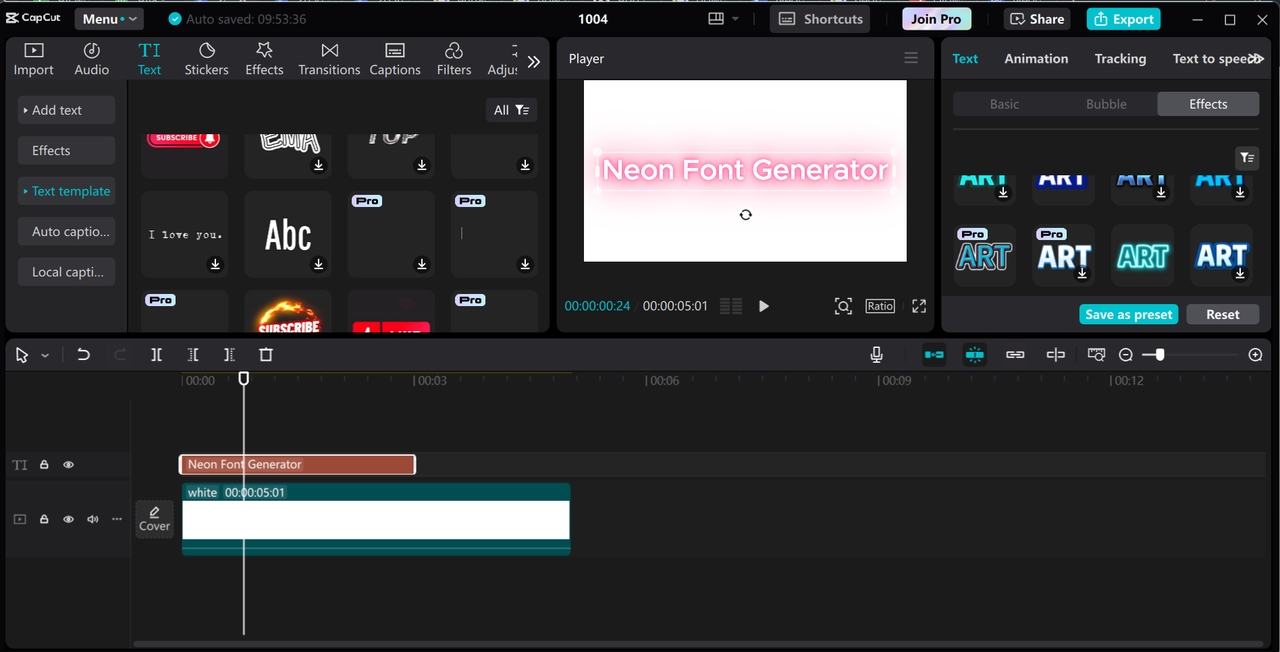Screen dimensions: 1280x652
Task: Open the effects filter icon in right panel
Action: (x=1247, y=158)
